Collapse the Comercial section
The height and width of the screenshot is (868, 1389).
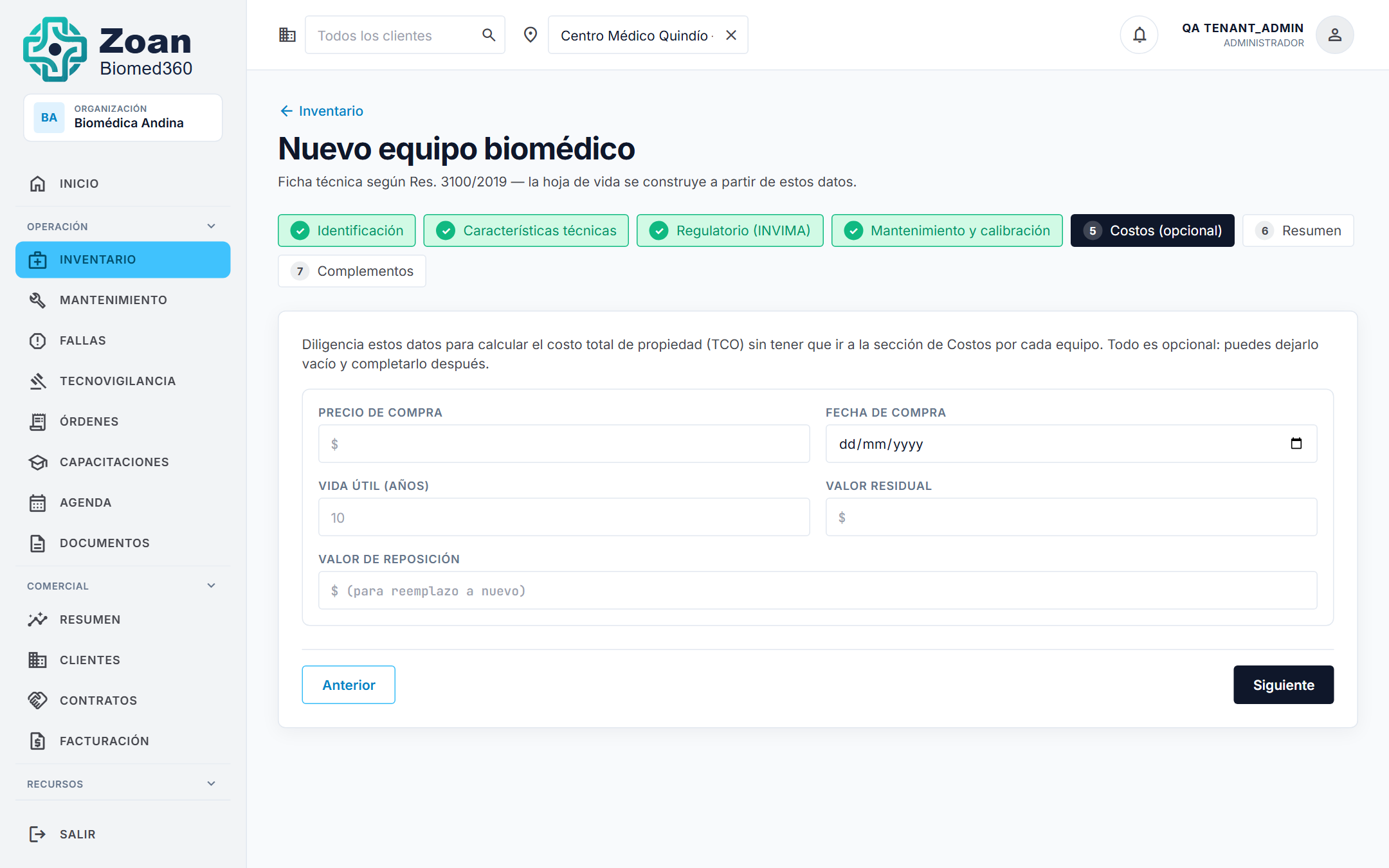[x=212, y=586]
